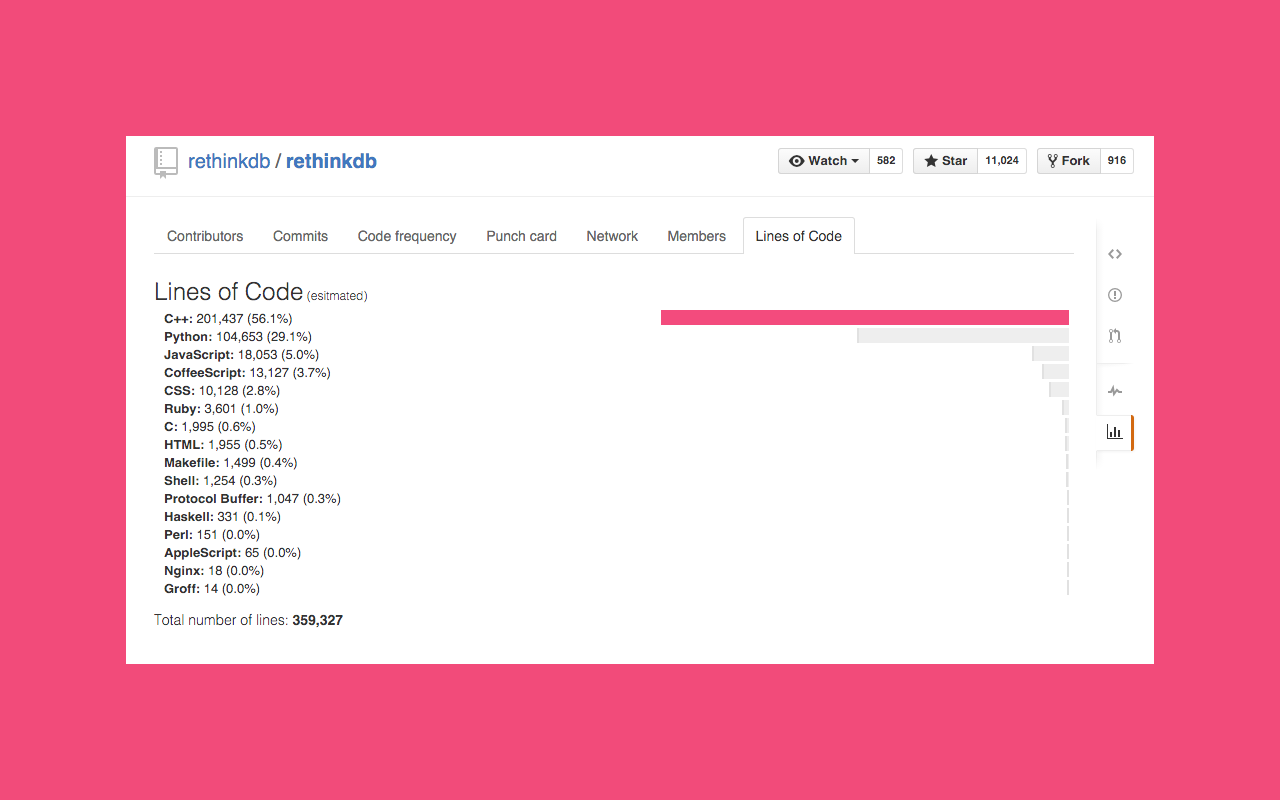The image size is (1280, 800).
Task: Open the Code sidebar icon
Action: (x=1114, y=254)
